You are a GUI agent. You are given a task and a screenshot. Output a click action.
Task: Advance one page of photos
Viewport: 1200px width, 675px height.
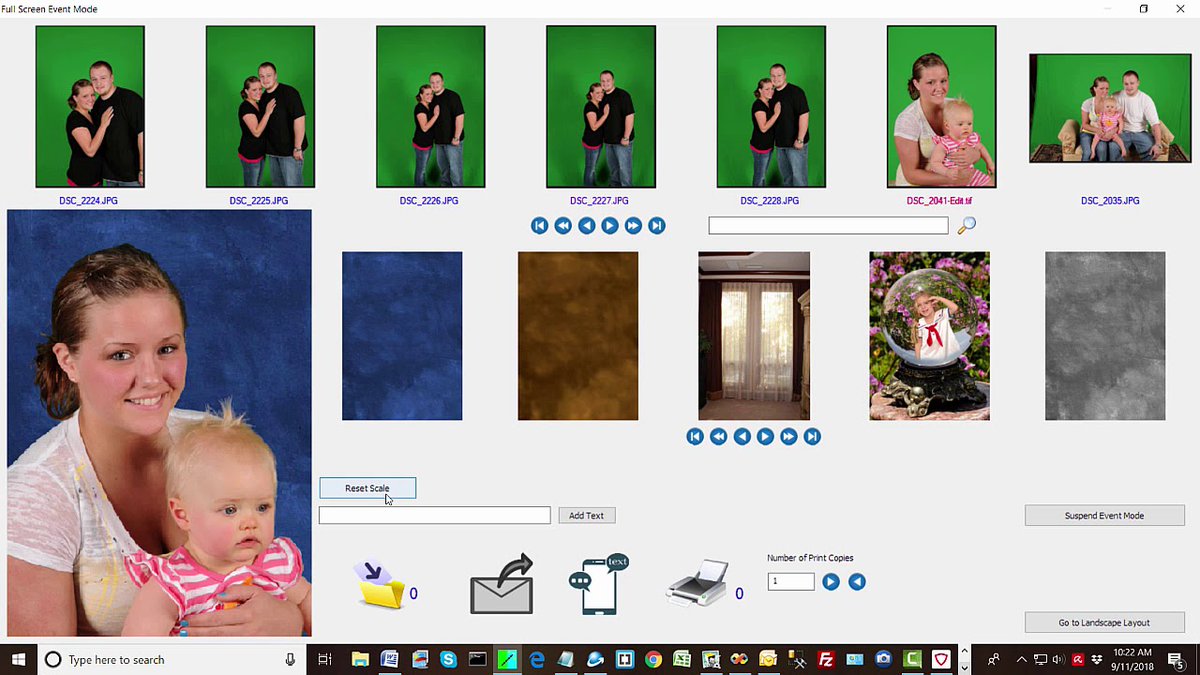[633, 226]
